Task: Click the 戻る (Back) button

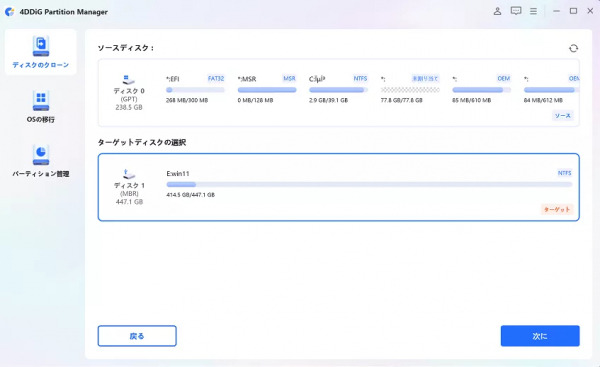Action: click(137, 336)
